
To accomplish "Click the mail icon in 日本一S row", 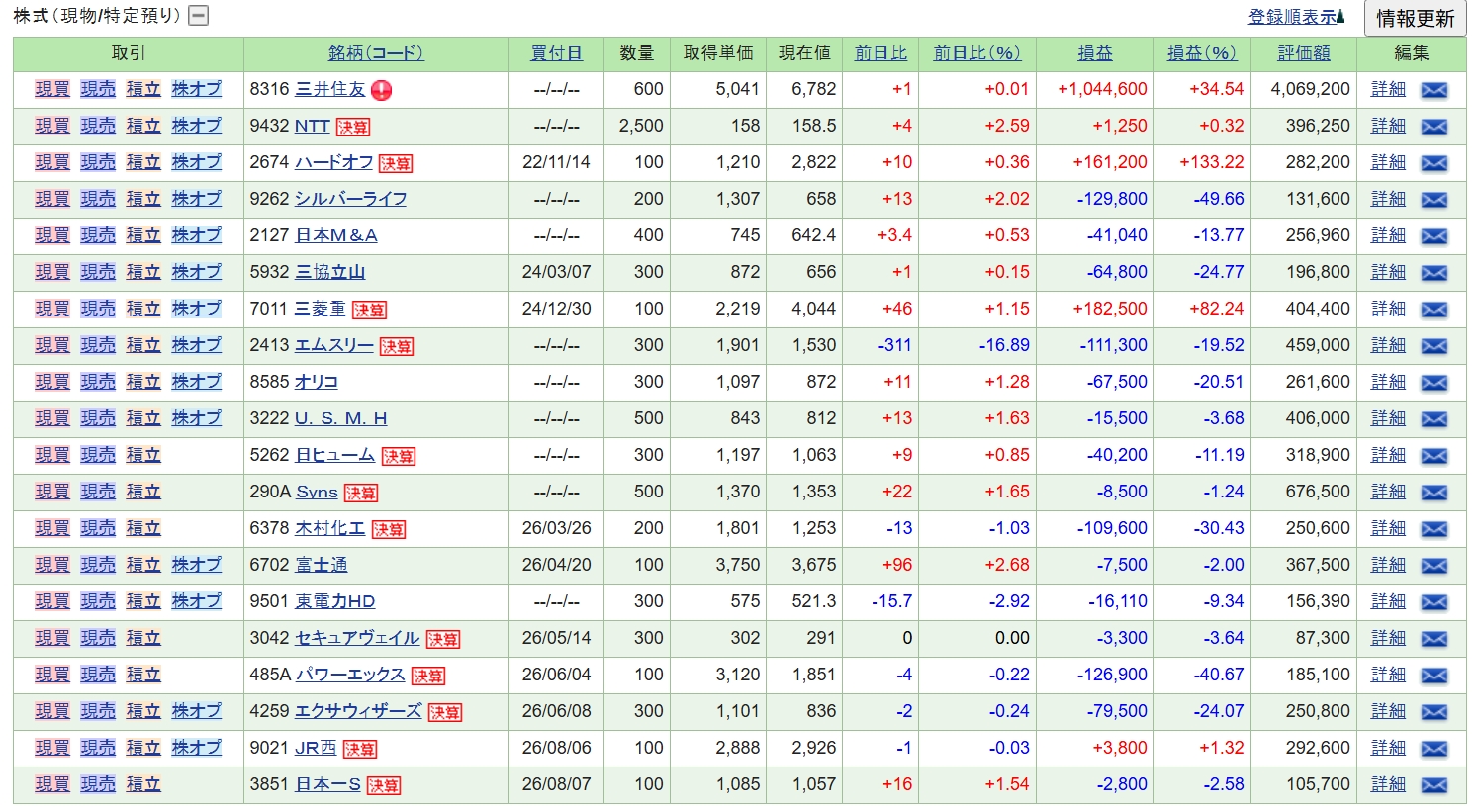I will pyautogui.click(x=1433, y=785).
